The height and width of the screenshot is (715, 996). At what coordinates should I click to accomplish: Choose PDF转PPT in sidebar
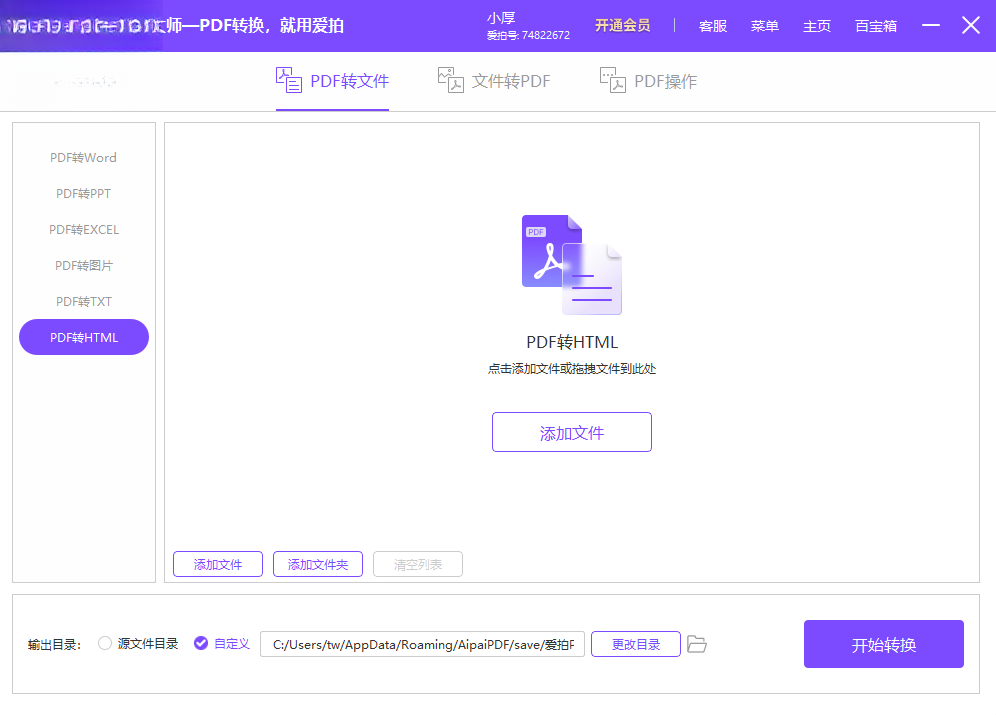pos(83,194)
